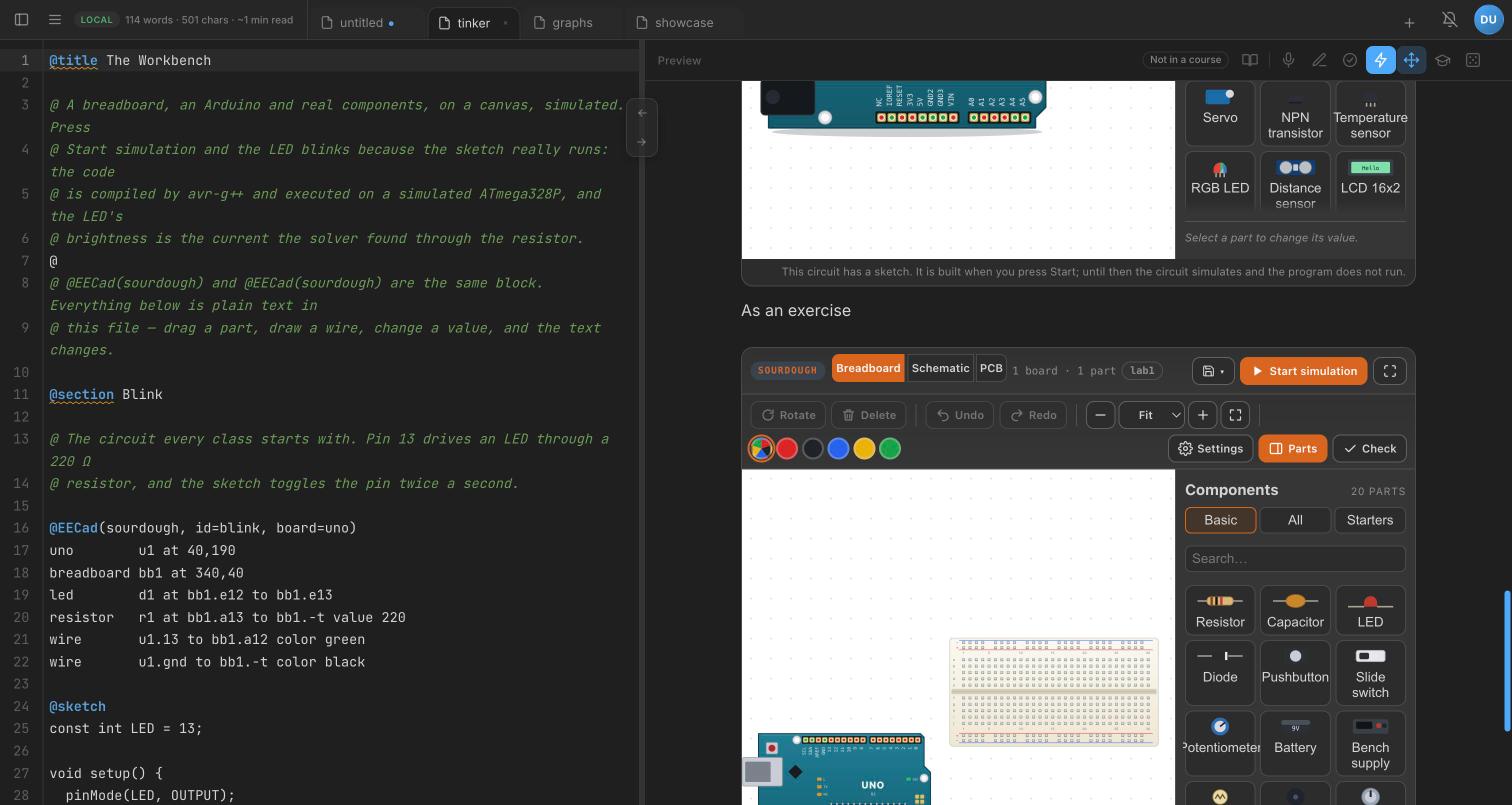
Task: Pick the Pushbutton part
Action: point(1295,672)
